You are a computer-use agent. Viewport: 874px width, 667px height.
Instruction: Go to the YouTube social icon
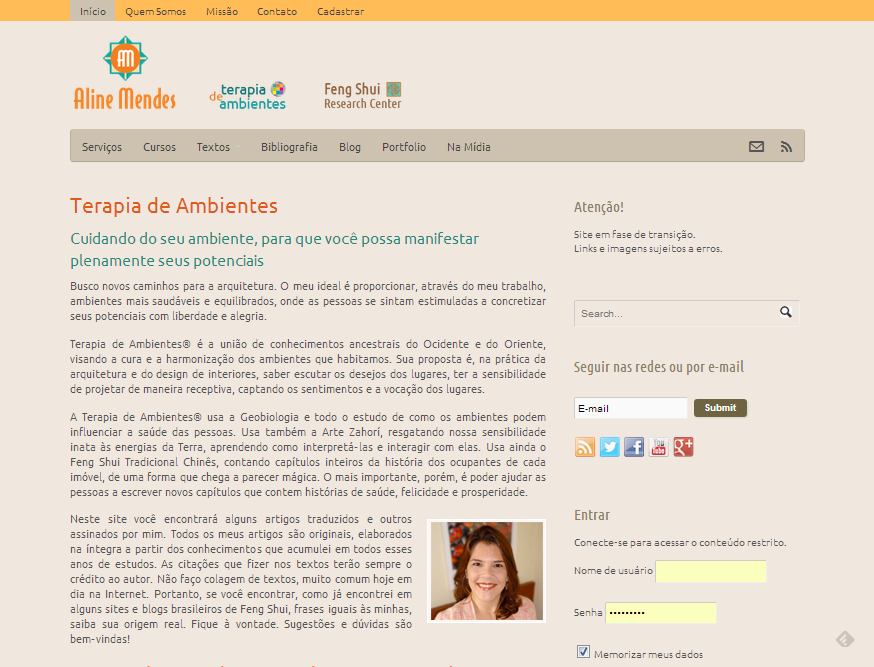click(x=659, y=447)
